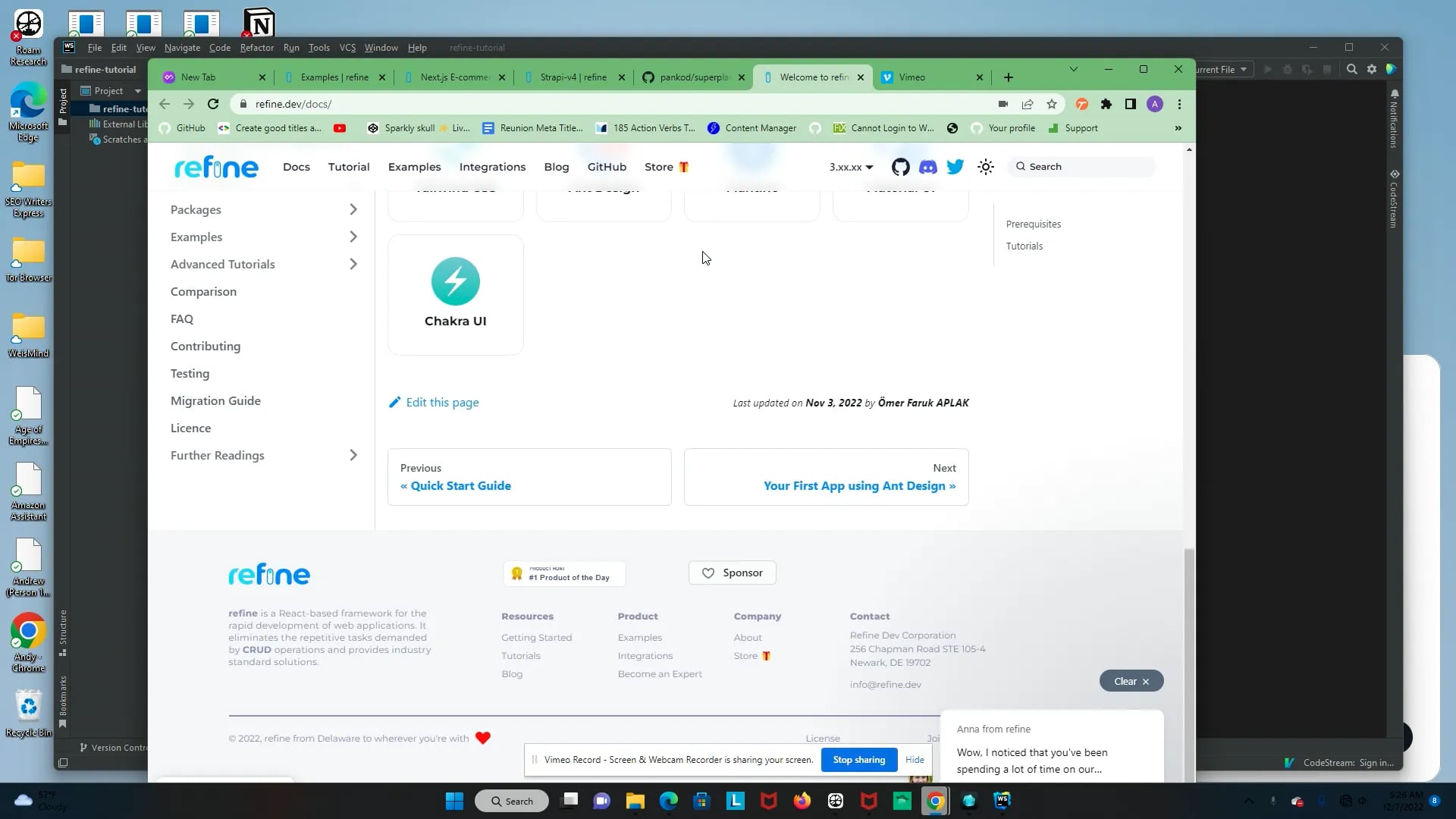The width and height of the screenshot is (1456, 819).
Task: Switch to the Vimeo browser tab
Action: pyautogui.click(x=912, y=77)
